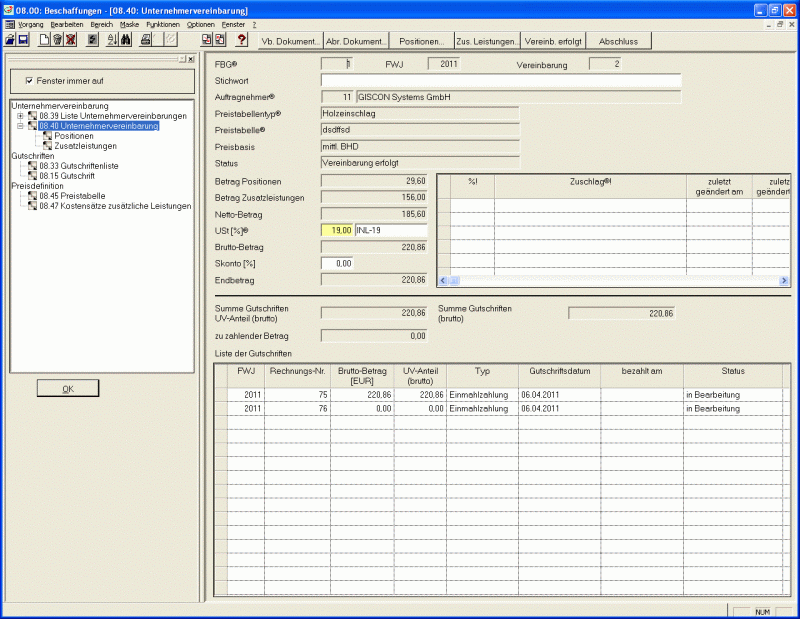Click the trash bin delete icon

tap(57, 40)
